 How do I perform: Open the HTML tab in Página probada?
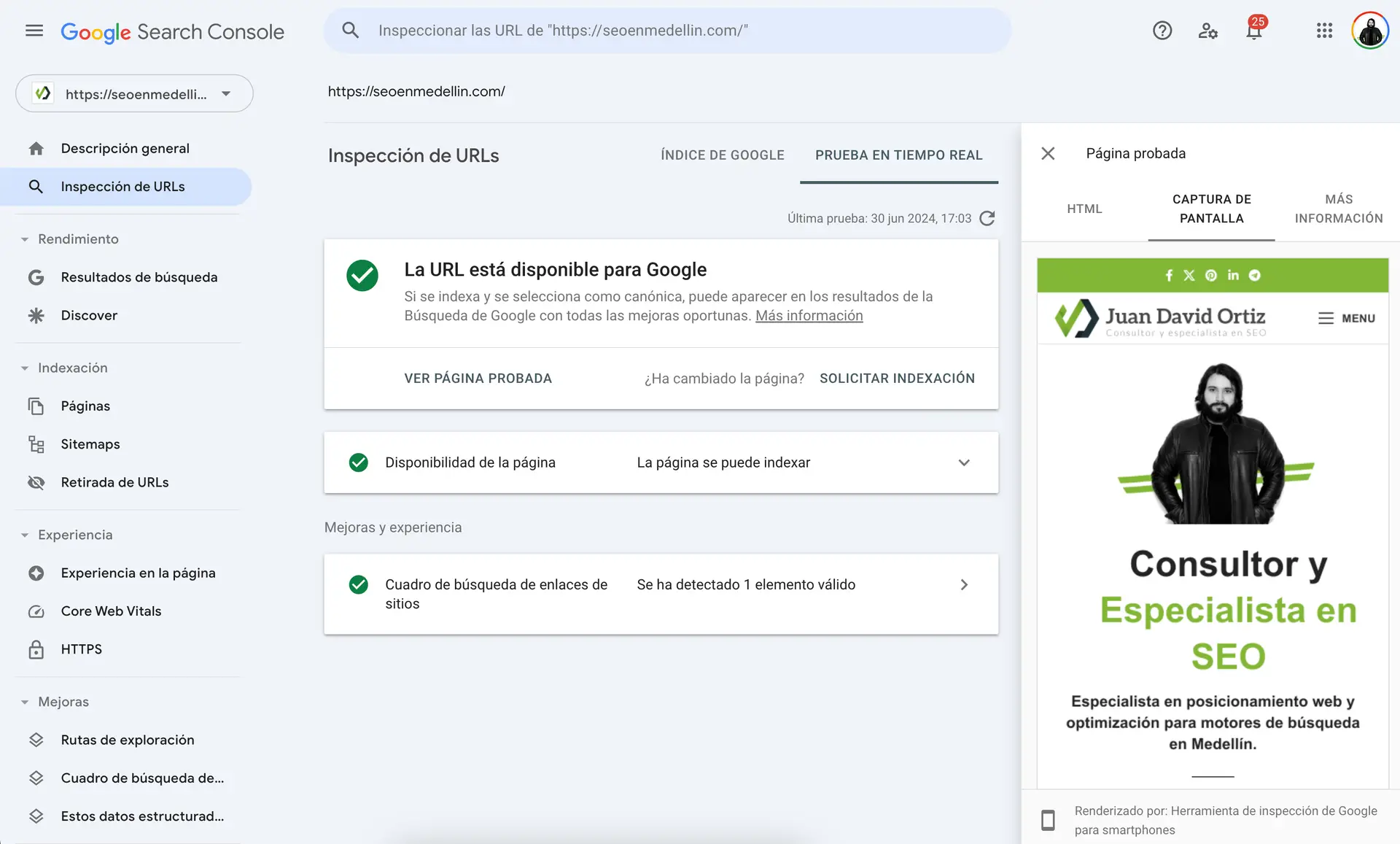point(1084,209)
